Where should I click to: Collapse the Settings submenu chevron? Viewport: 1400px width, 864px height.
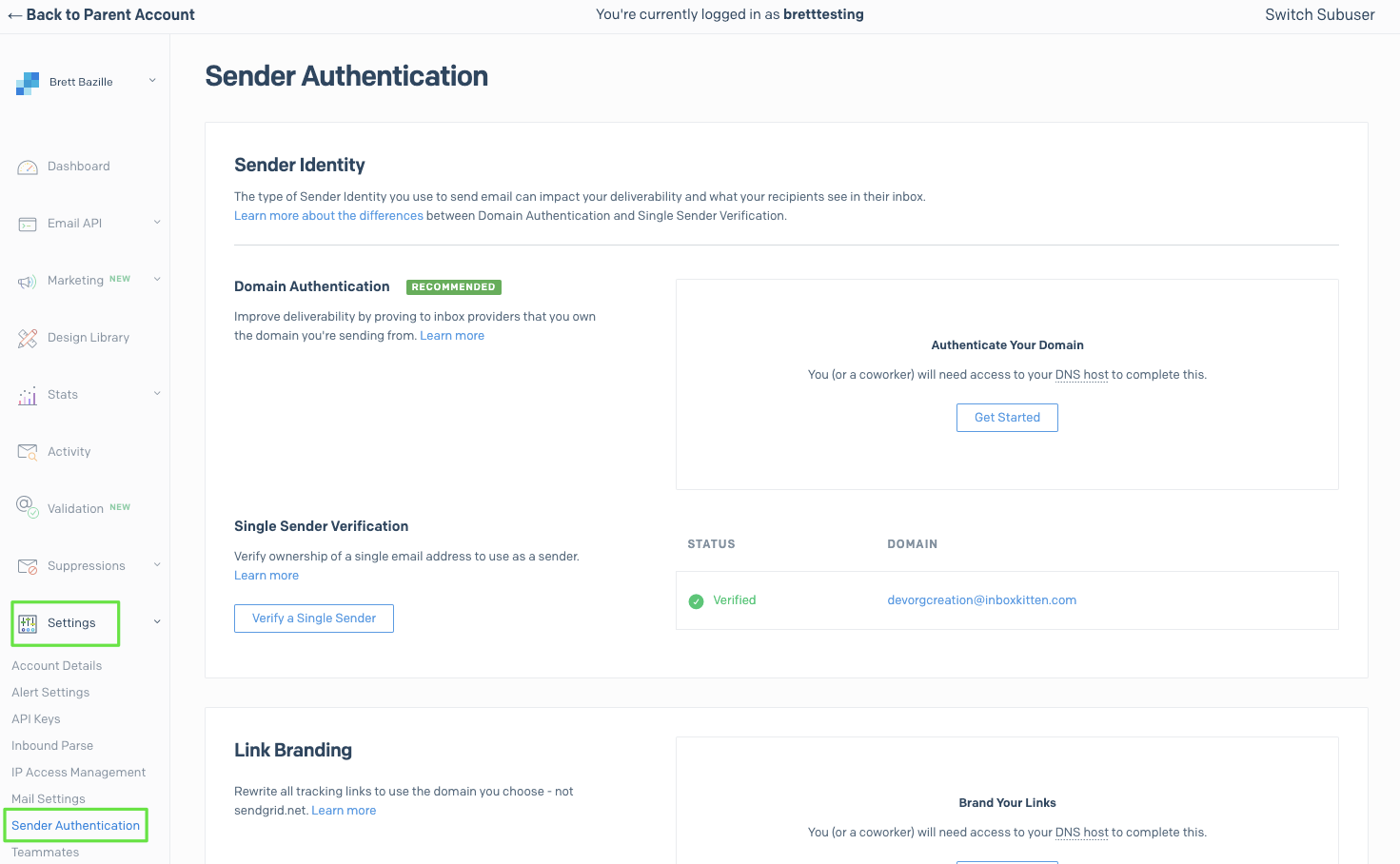pyautogui.click(x=157, y=622)
